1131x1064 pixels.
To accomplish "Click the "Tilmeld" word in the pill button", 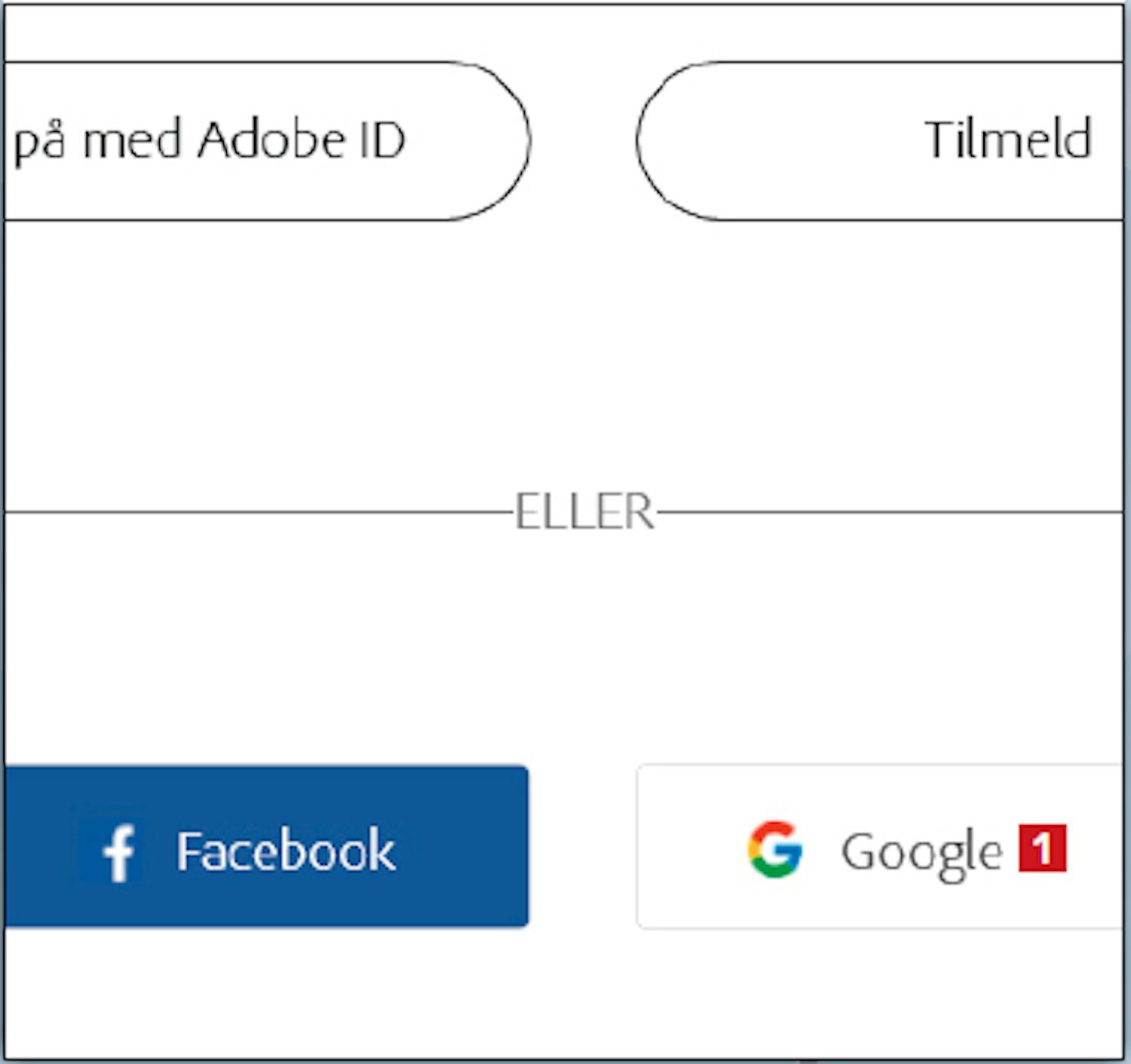I will (1007, 140).
